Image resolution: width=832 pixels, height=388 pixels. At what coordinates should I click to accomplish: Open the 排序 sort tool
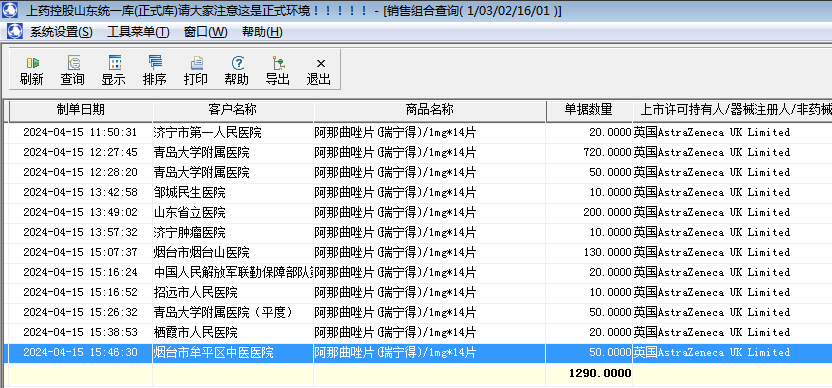point(154,71)
